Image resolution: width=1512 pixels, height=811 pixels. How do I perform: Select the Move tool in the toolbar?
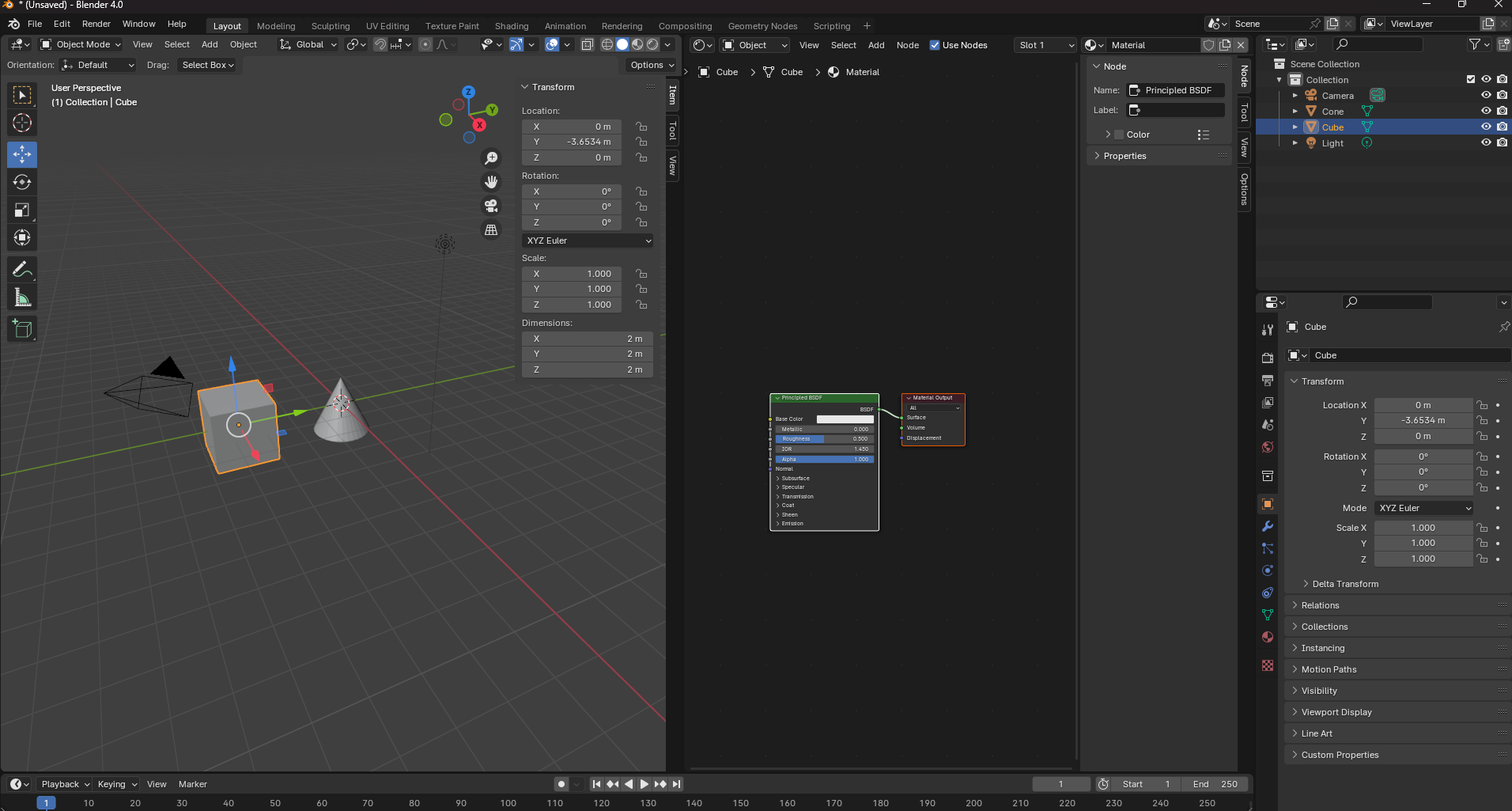pos(22,154)
